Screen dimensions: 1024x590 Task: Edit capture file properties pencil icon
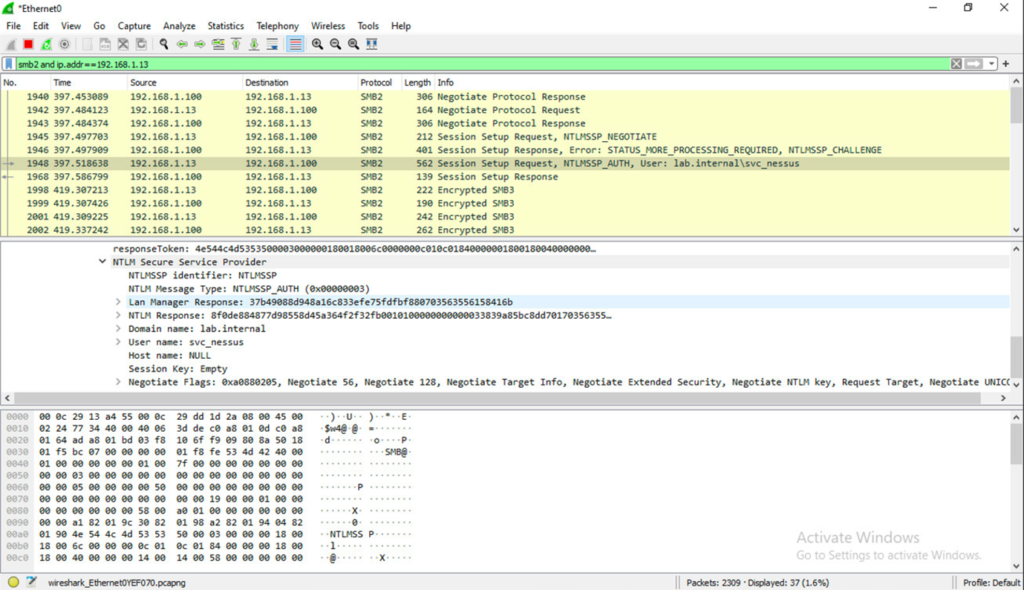31,582
